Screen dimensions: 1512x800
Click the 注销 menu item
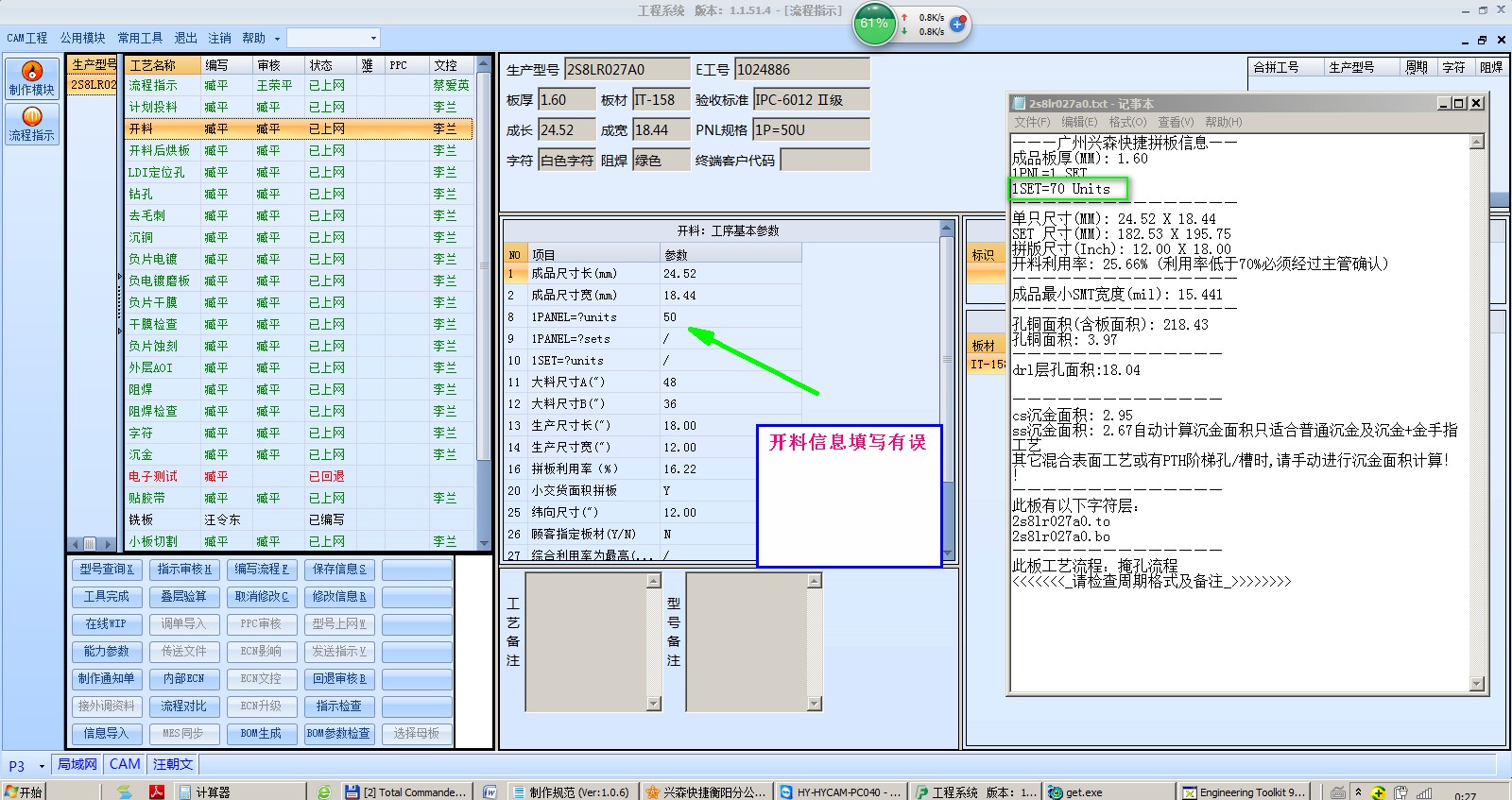point(220,38)
